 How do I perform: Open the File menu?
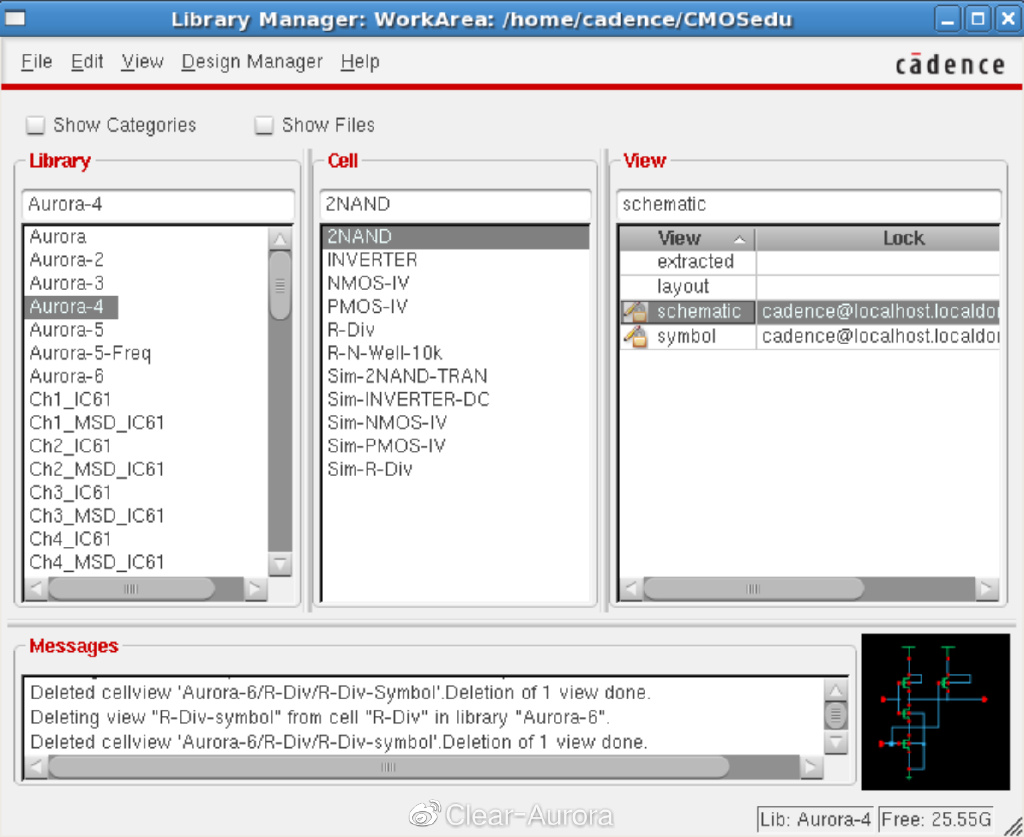pos(37,62)
